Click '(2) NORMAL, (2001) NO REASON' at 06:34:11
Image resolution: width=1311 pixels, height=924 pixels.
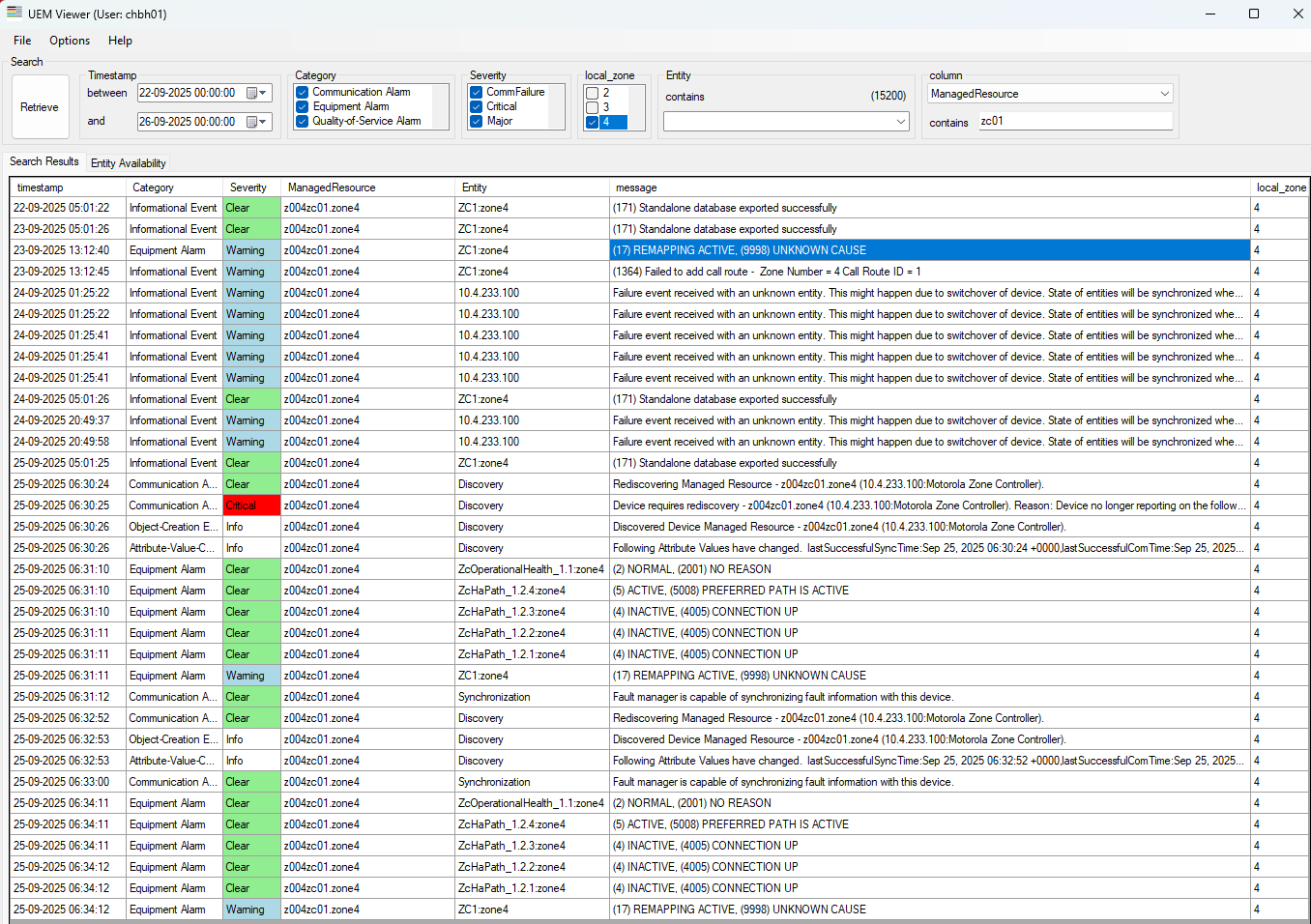tap(930, 803)
